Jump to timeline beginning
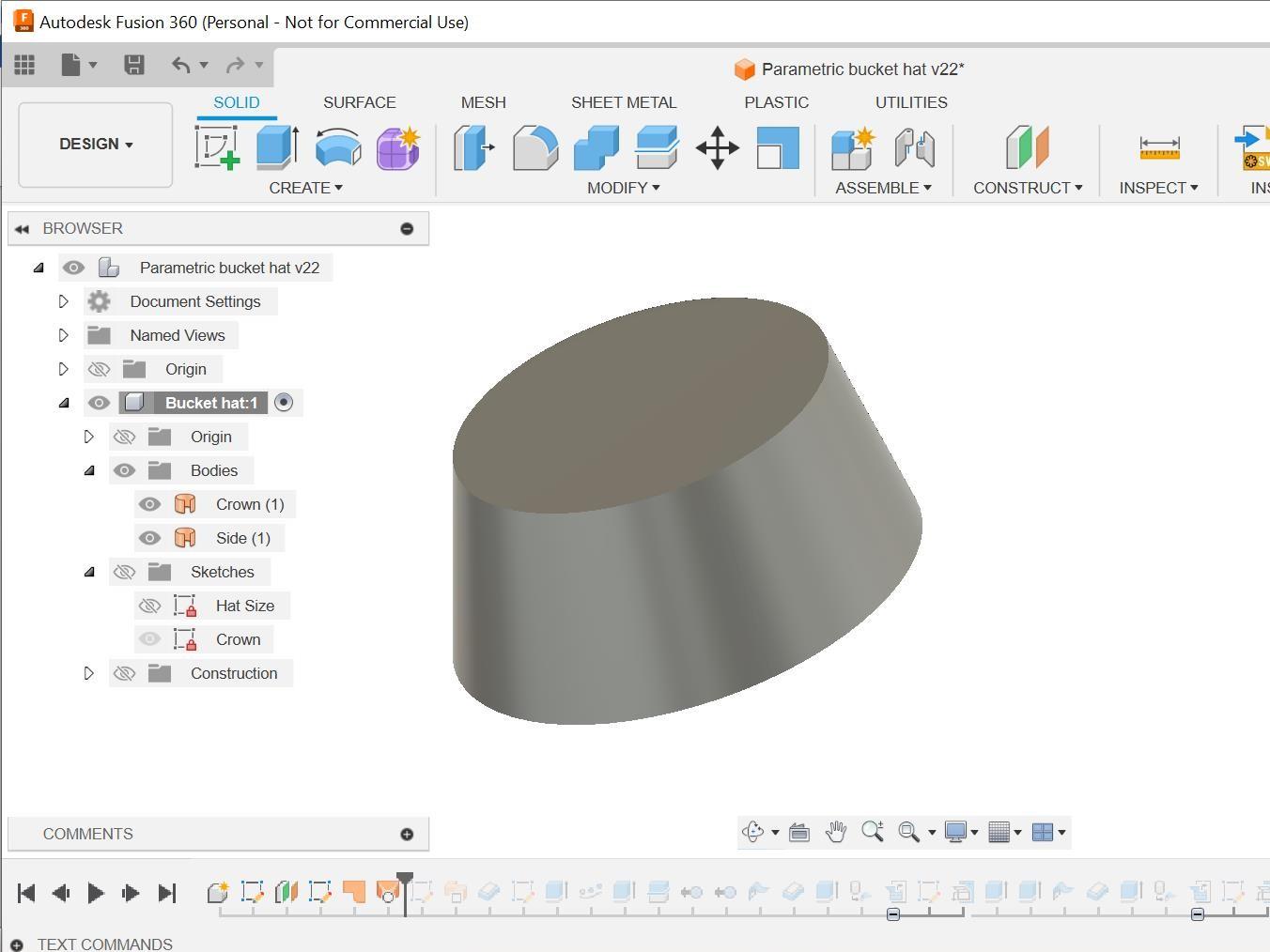The image size is (1270, 952). pos(26,893)
